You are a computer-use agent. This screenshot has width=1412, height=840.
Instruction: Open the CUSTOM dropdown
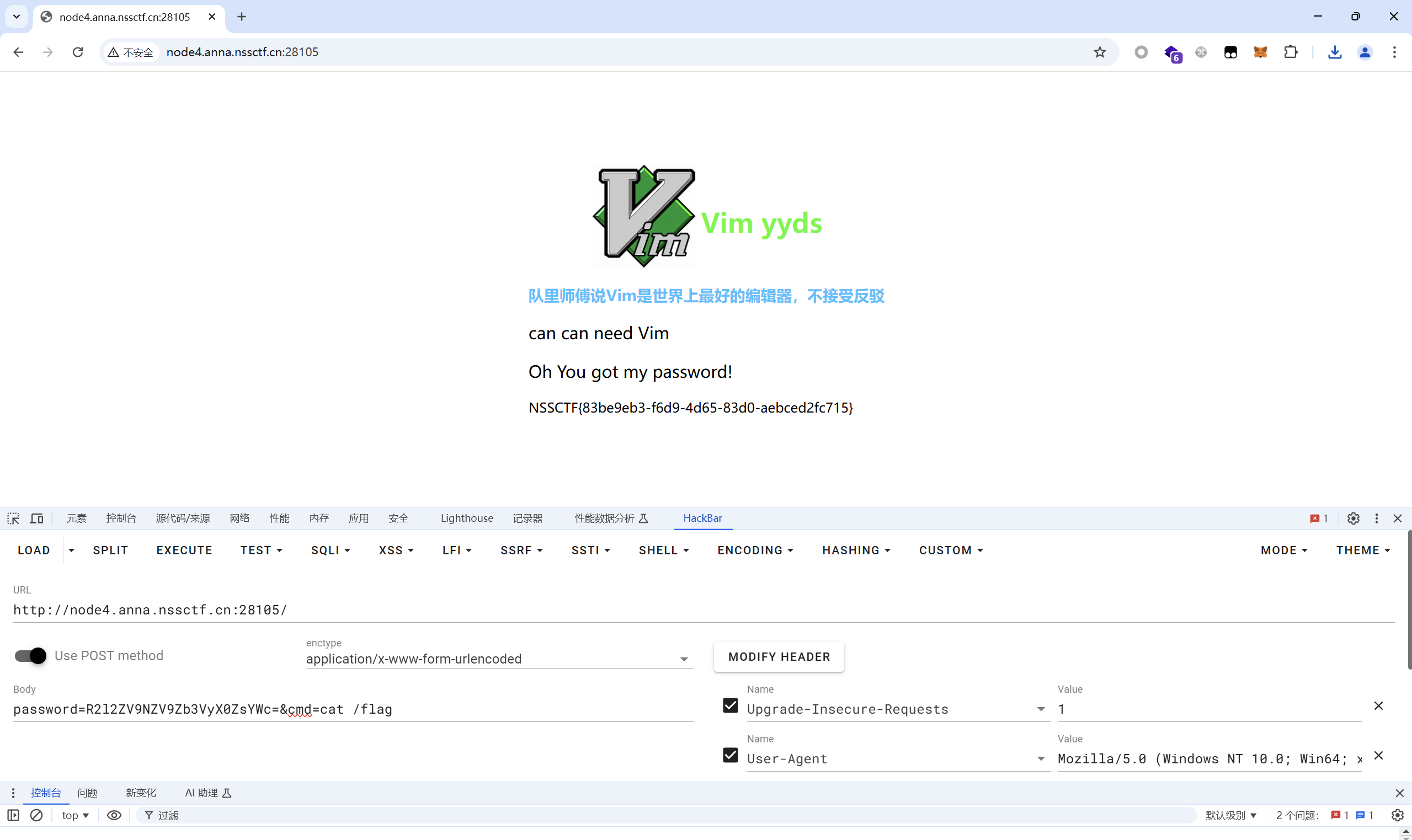click(951, 550)
